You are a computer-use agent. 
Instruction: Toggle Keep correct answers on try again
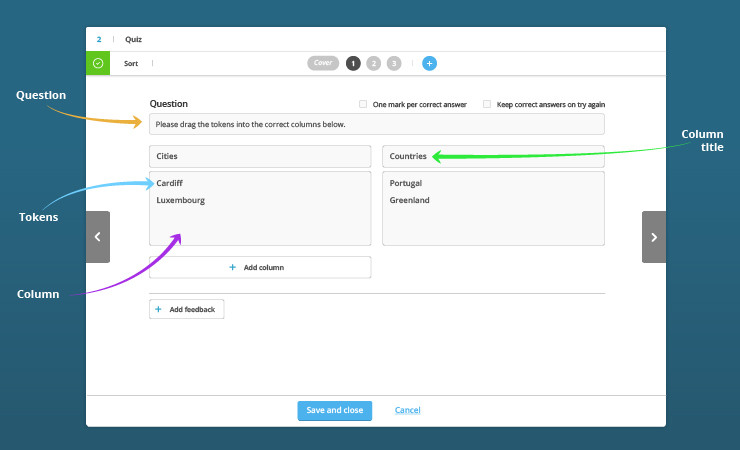(487, 104)
